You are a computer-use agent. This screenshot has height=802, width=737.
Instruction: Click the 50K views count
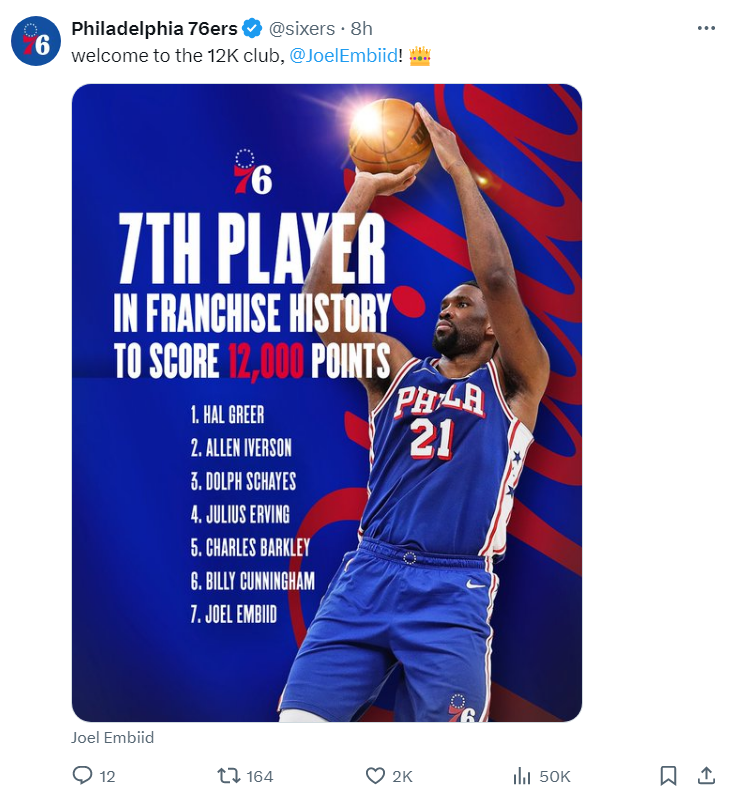pyautogui.click(x=554, y=776)
